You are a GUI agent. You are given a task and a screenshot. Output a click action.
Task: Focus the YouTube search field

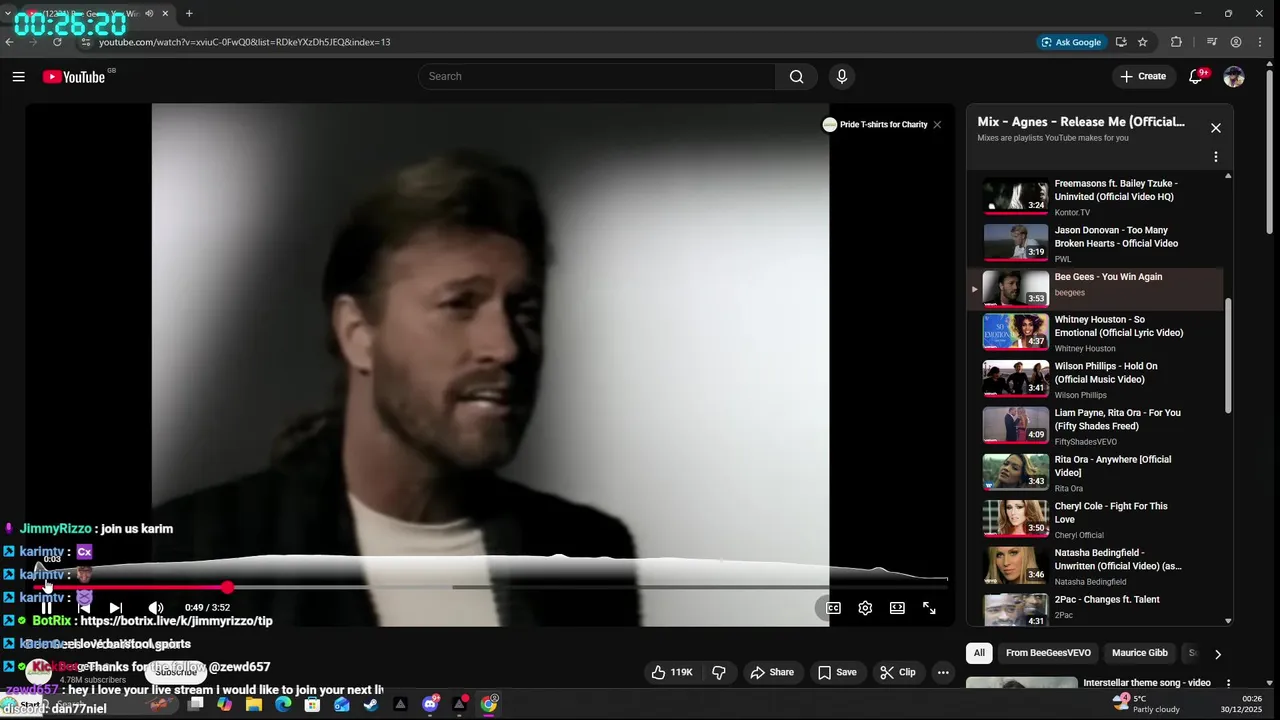(x=597, y=76)
